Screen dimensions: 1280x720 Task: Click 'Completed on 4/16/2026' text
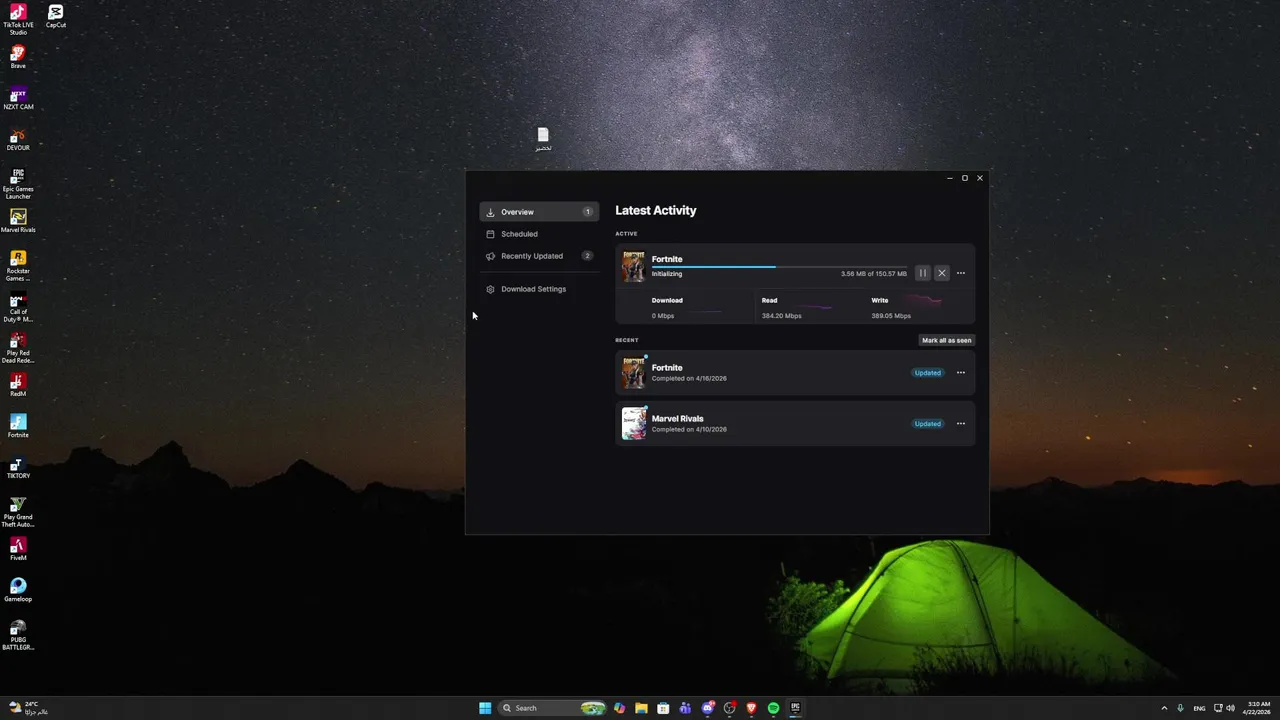(x=689, y=379)
